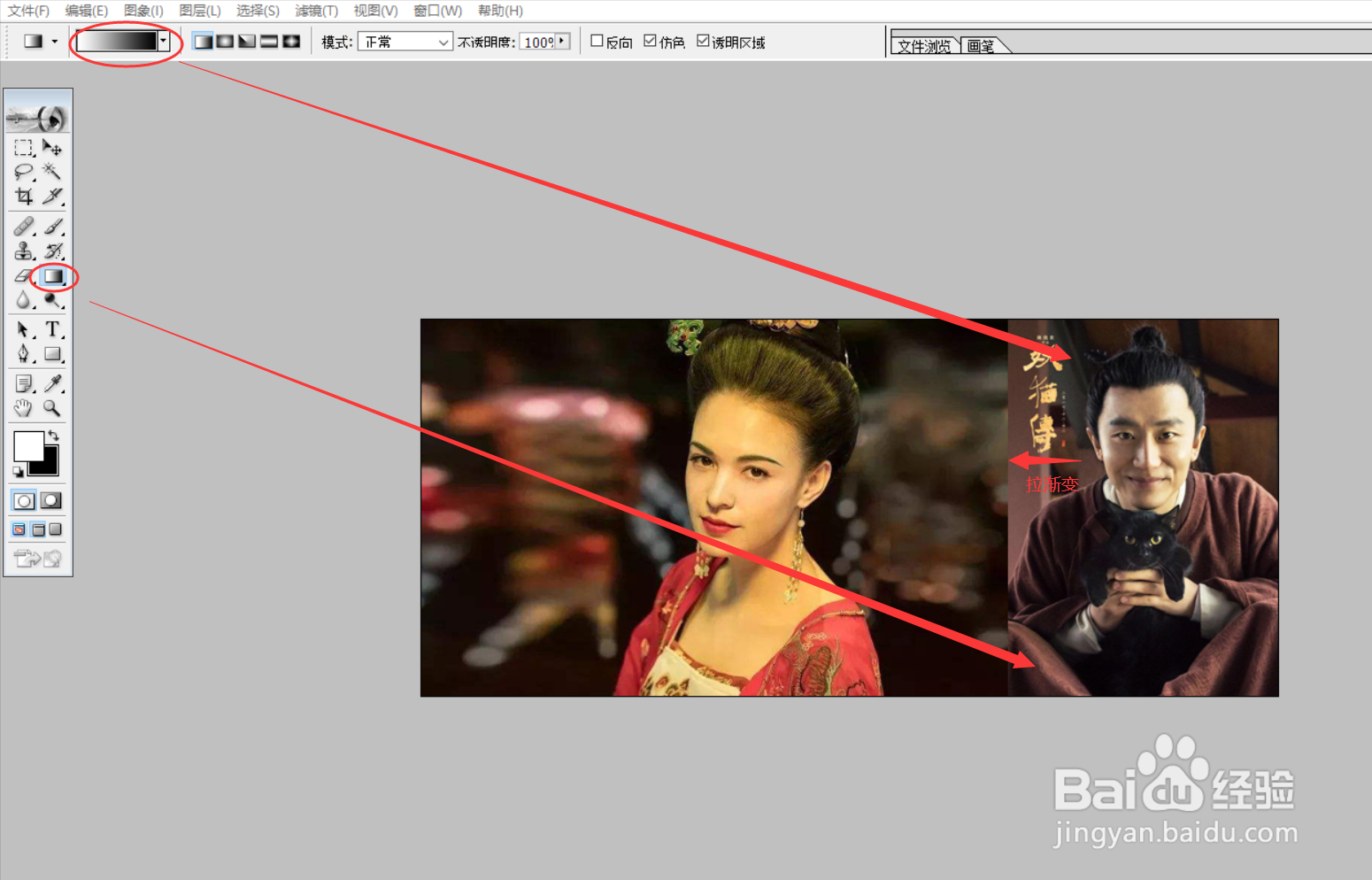Open the 帮助(H) menu
Viewport: 1372px width, 880px height.
500,11
